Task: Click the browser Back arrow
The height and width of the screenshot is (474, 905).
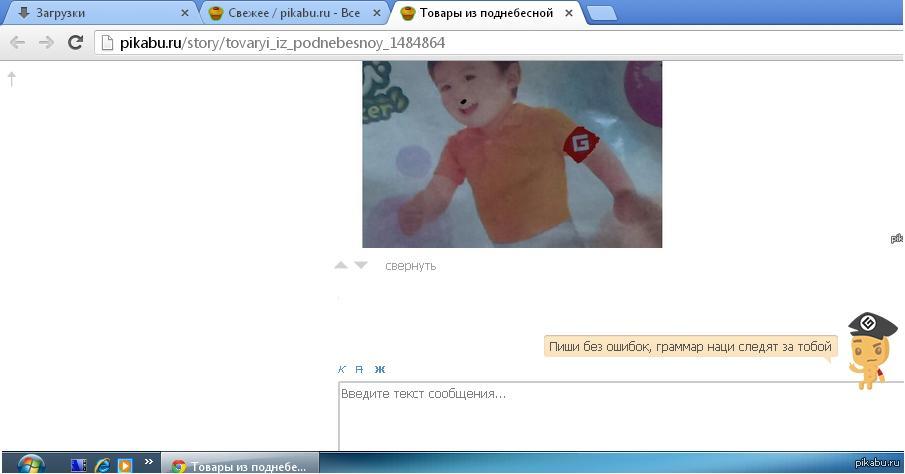Action: (x=17, y=43)
